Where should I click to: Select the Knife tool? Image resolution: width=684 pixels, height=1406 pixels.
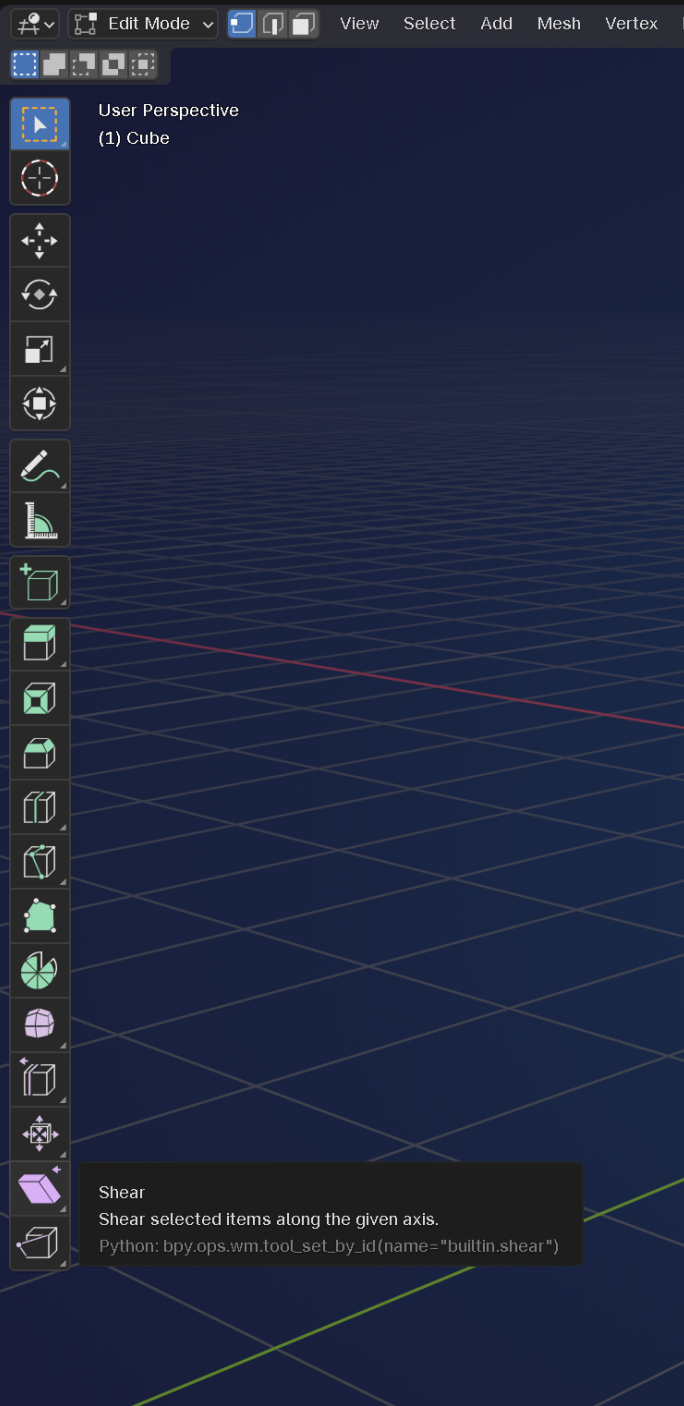point(39,861)
